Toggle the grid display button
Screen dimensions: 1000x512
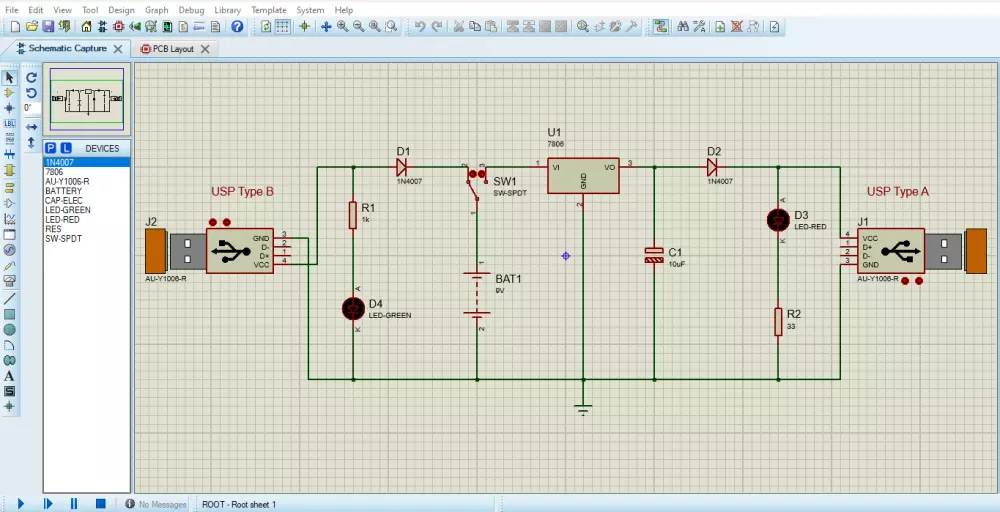[x=283, y=26]
